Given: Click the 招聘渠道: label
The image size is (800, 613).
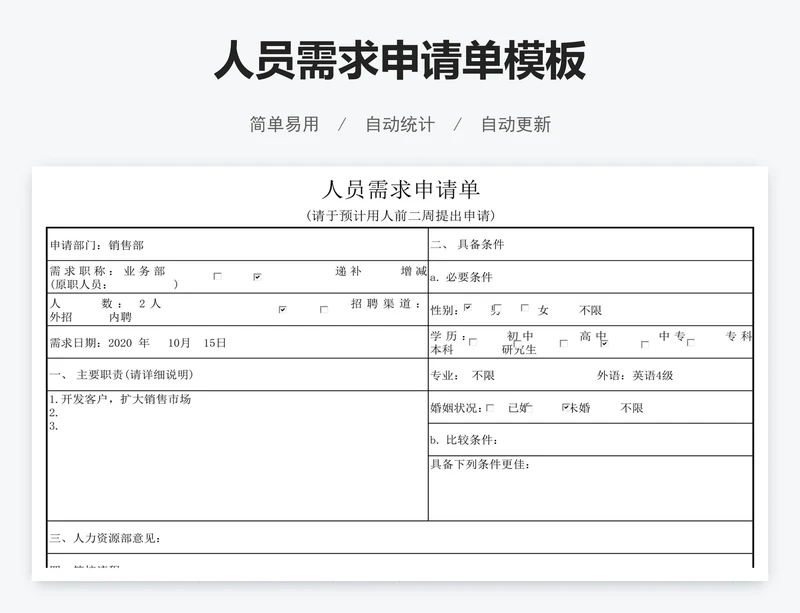Looking at the screenshot, I should click(386, 304).
